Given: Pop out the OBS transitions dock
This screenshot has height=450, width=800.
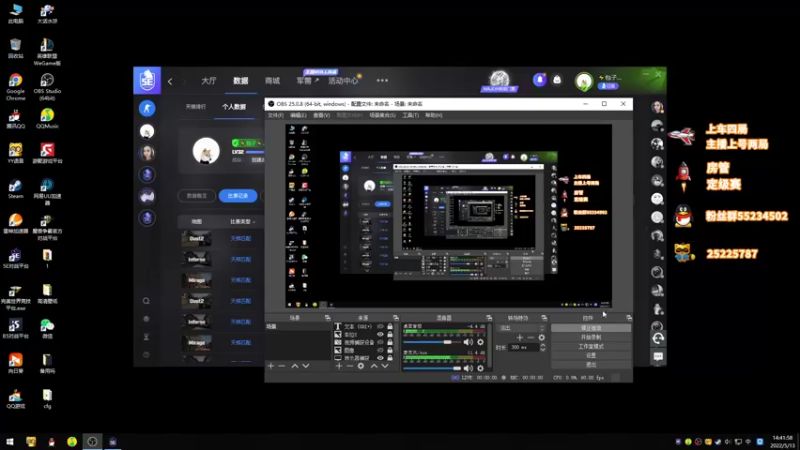Looking at the screenshot, I should (544, 318).
